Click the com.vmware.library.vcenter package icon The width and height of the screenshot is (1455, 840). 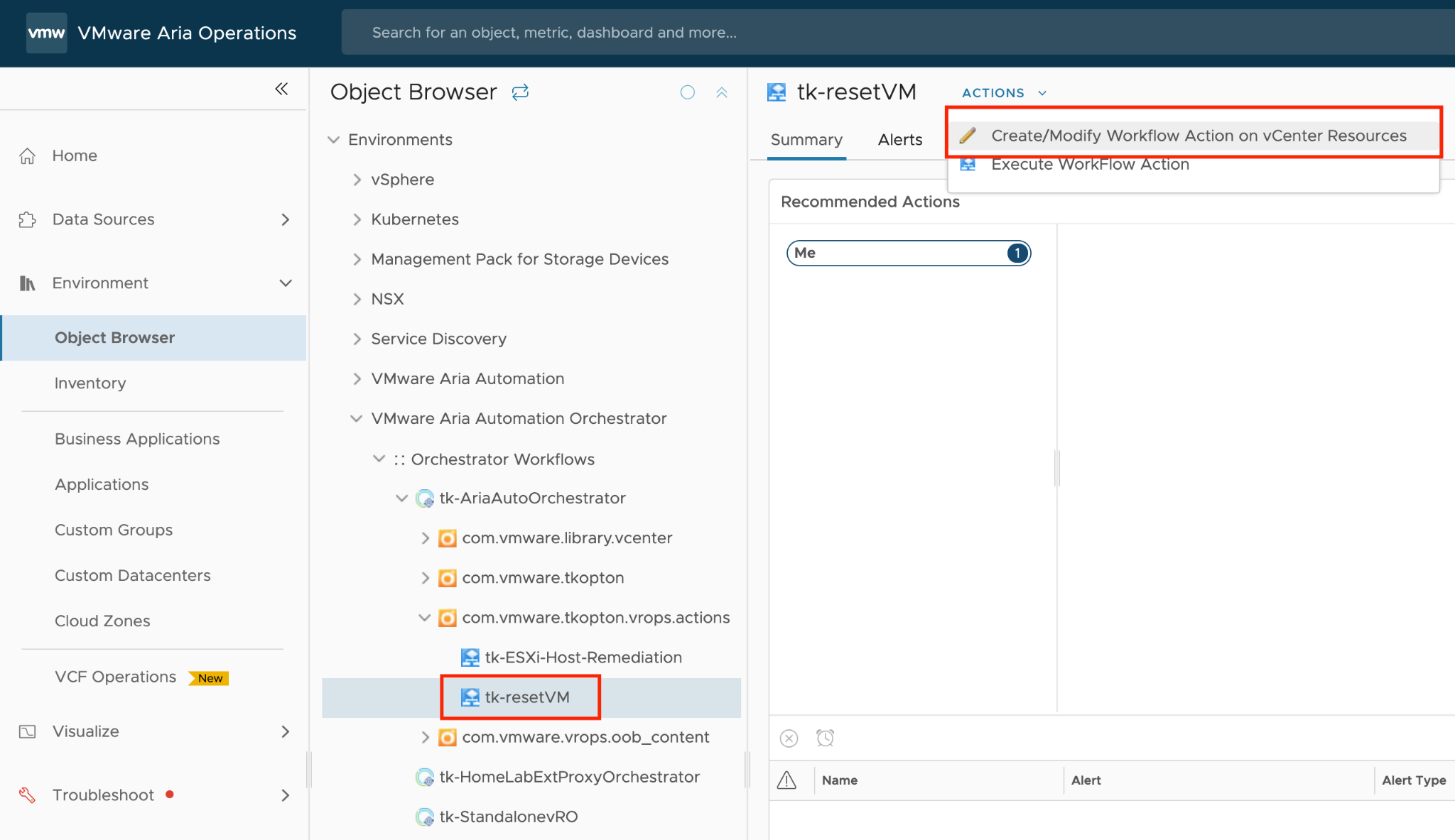(447, 538)
